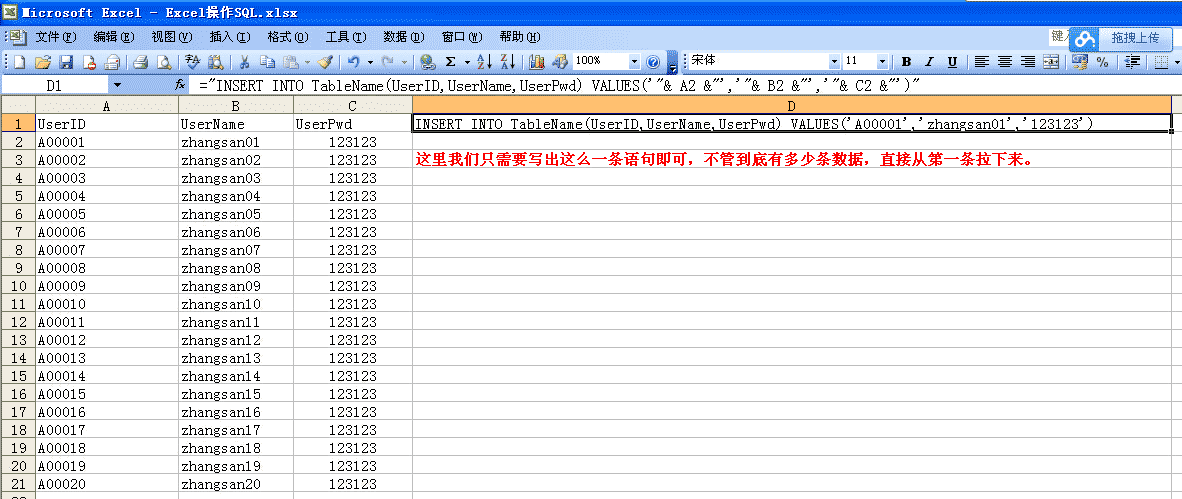This screenshot has width=1182, height=499.
Task: Open the 格式 (Format) menu
Action: tap(288, 37)
